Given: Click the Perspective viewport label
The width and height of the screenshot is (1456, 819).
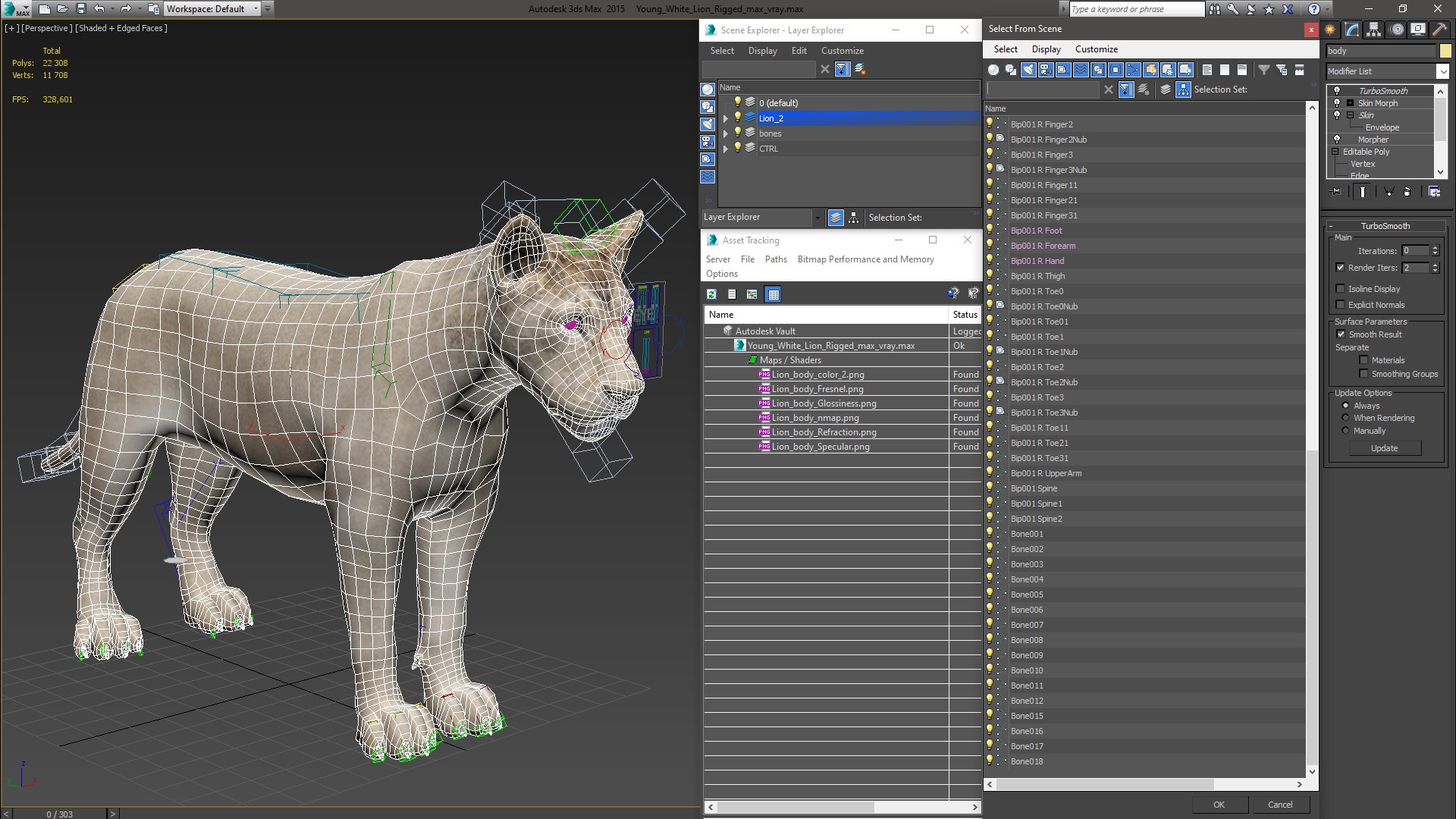Looking at the screenshot, I should tap(47, 28).
